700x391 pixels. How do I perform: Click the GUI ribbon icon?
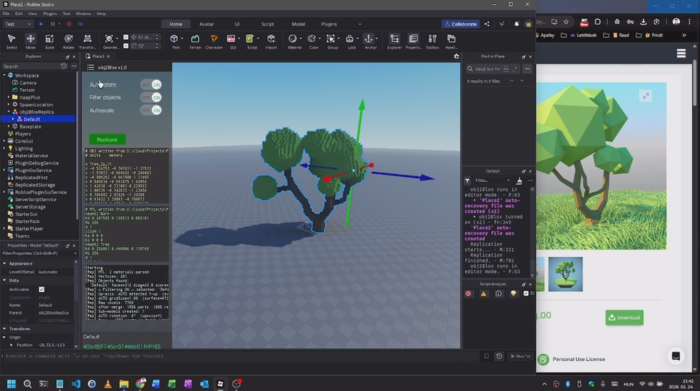point(231,41)
